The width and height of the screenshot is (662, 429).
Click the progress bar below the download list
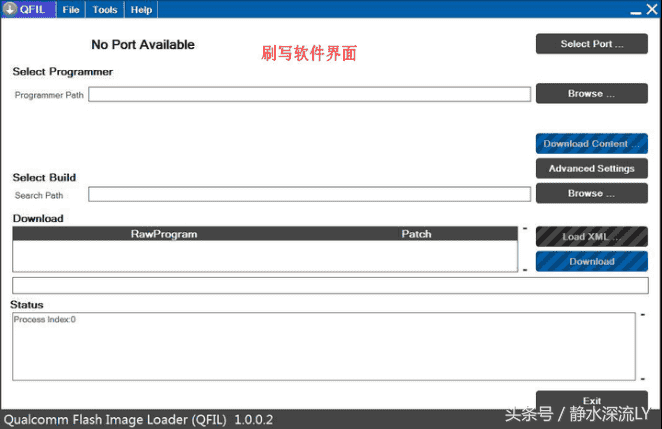(330, 285)
